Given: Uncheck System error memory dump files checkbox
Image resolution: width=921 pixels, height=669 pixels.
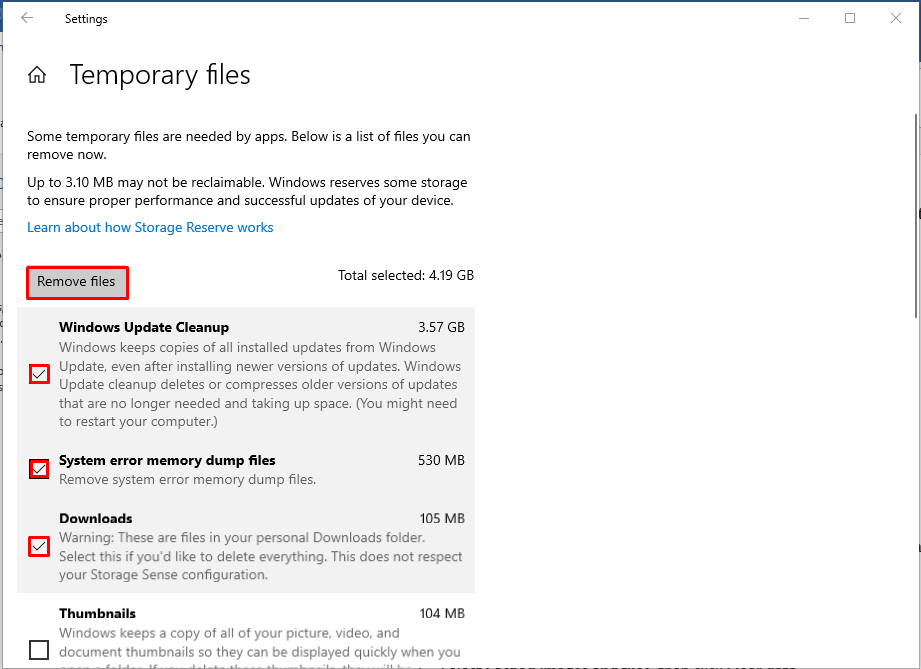Looking at the screenshot, I should (x=39, y=468).
